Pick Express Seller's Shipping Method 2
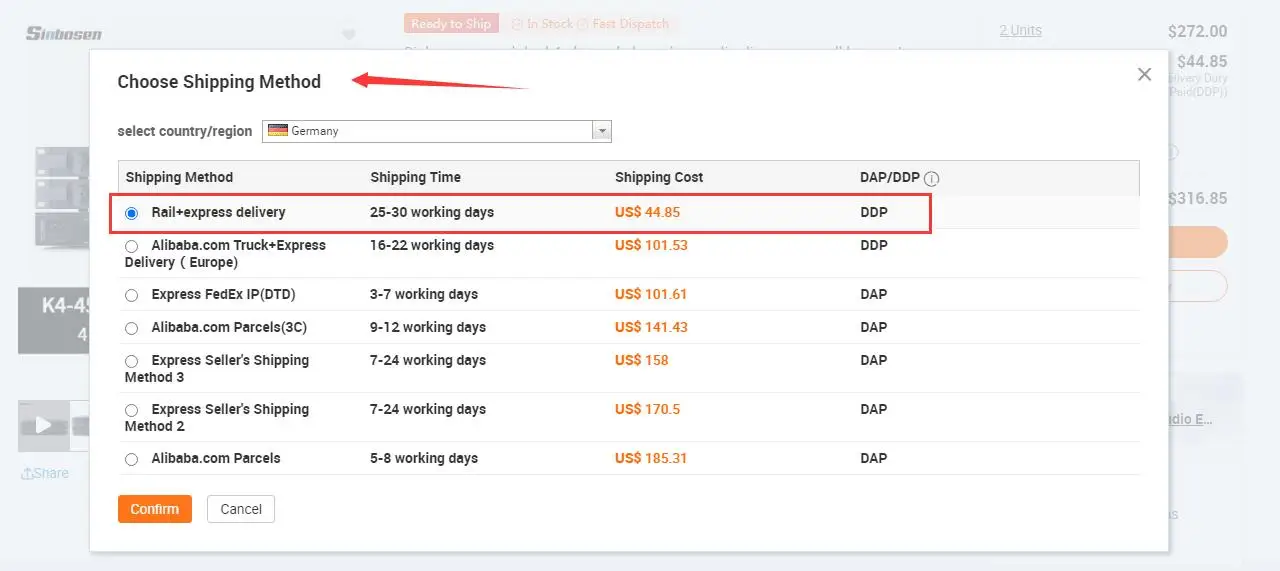The image size is (1280, 571). [x=132, y=410]
